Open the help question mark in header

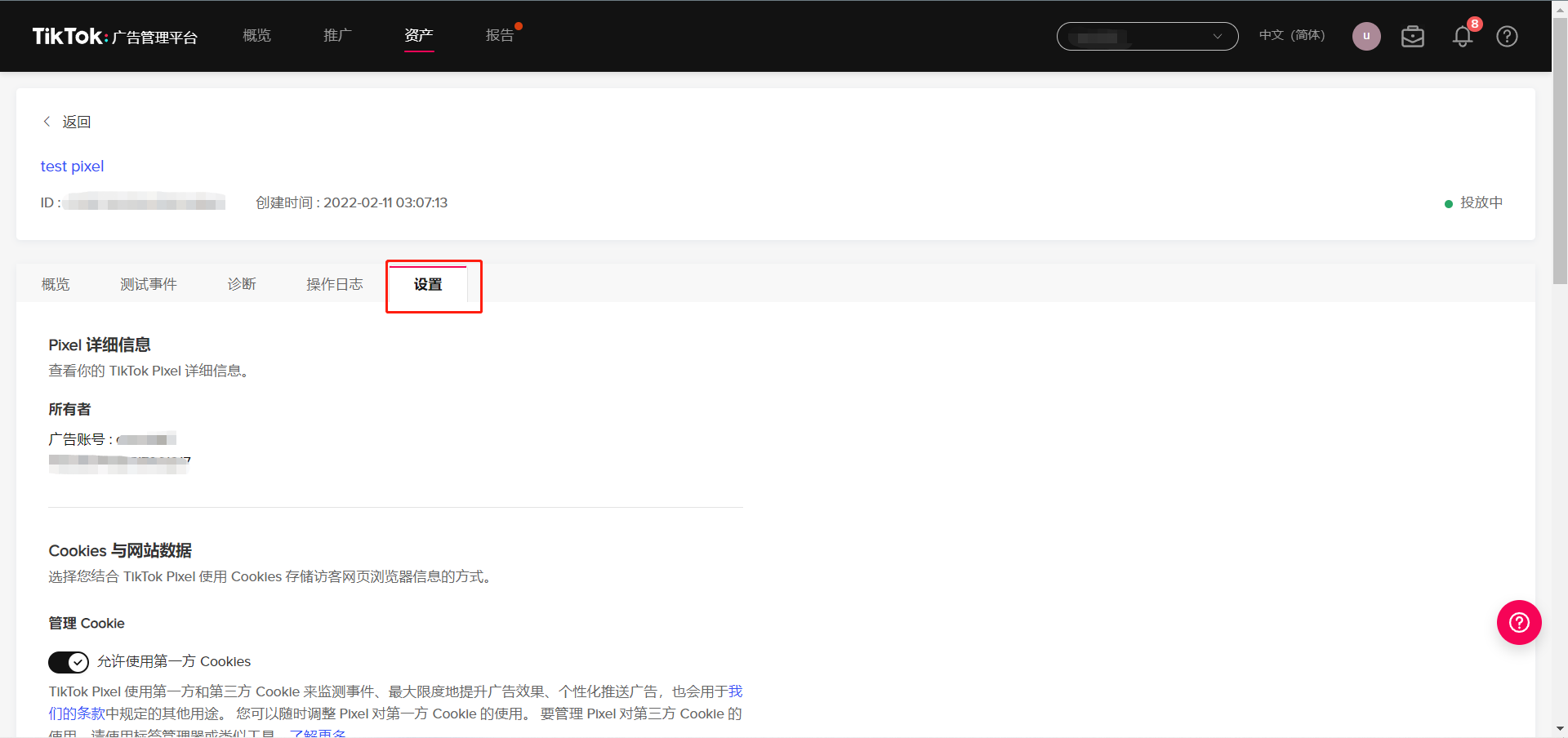(1507, 37)
